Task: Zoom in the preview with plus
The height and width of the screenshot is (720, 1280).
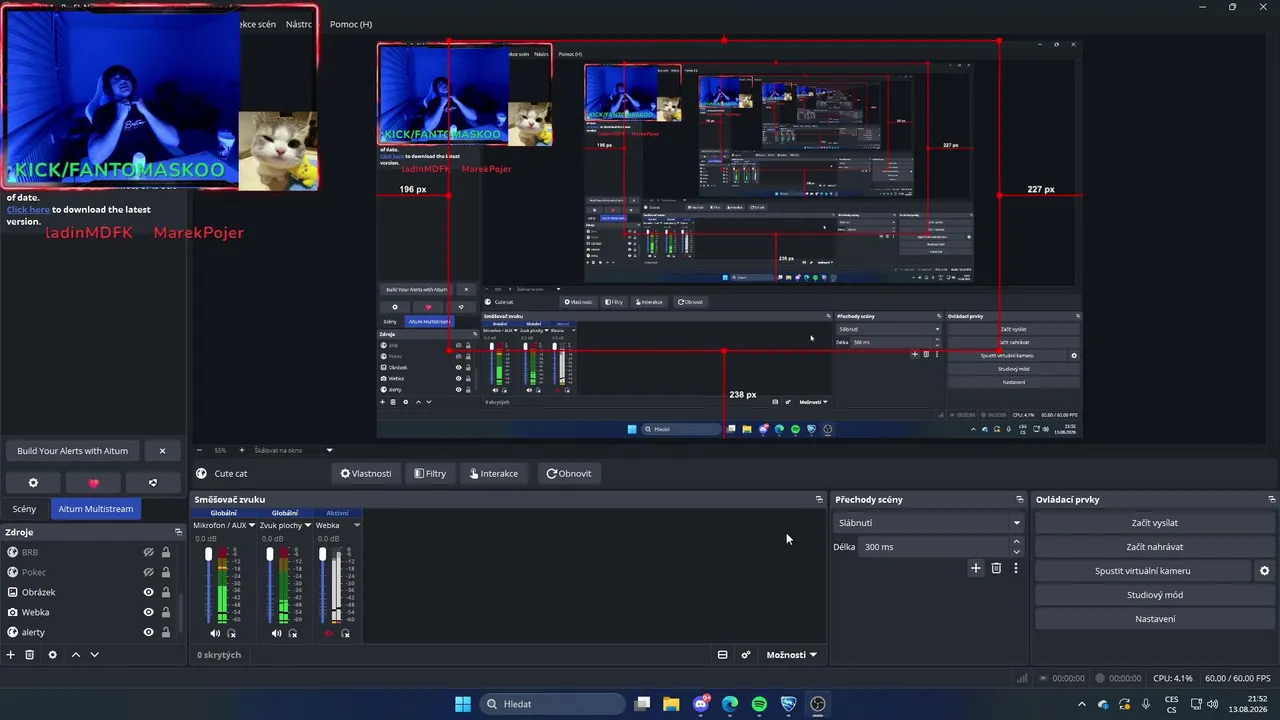Action: click(x=241, y=450)
